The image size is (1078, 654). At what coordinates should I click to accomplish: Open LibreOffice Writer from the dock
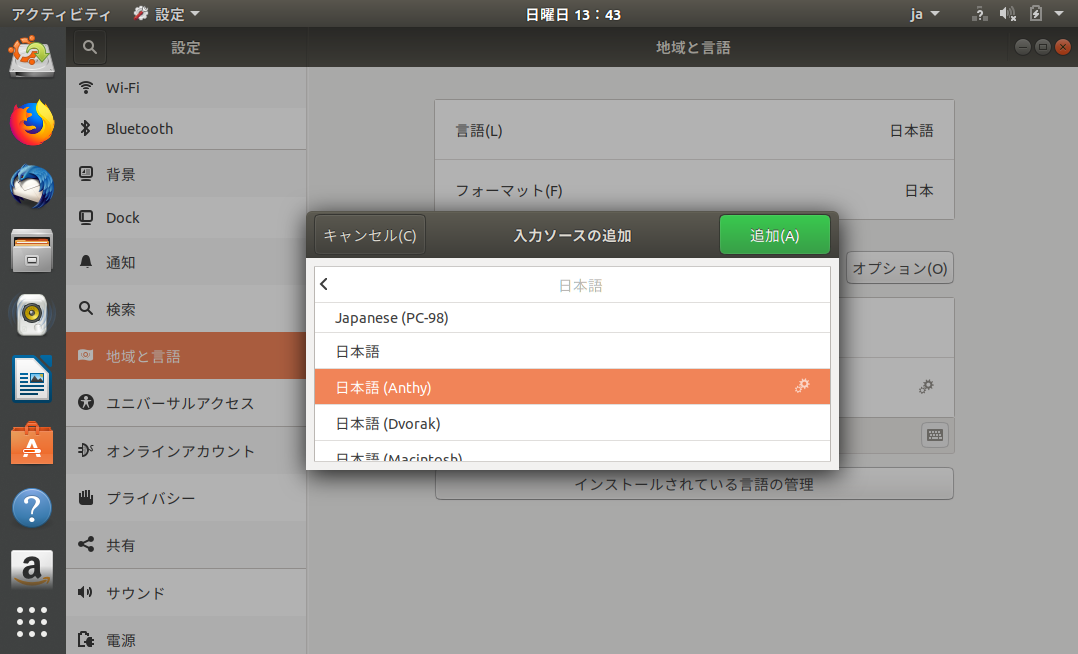click(x=32, y=379)
